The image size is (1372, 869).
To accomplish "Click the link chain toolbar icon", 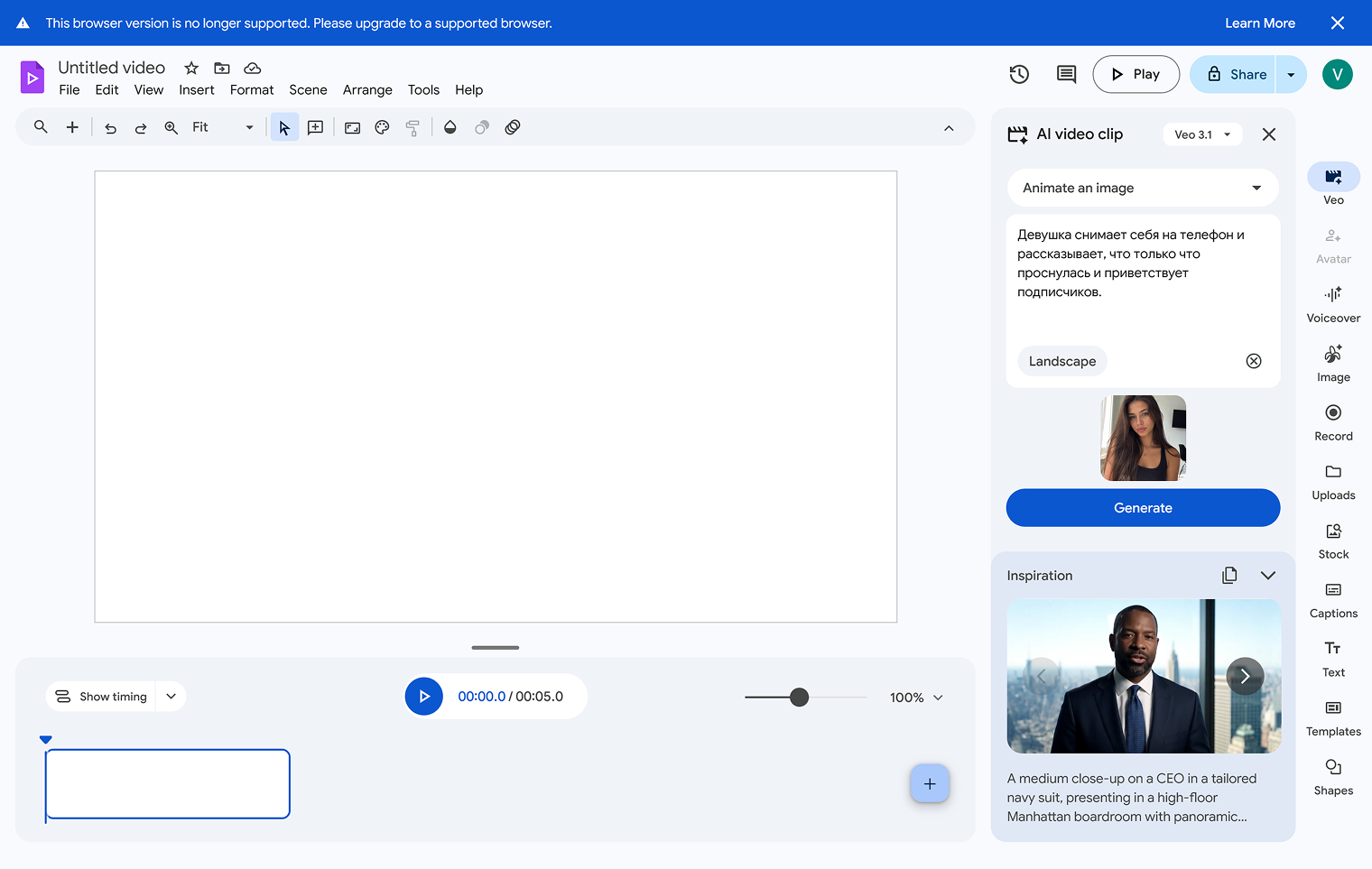I will pos(513,127).
